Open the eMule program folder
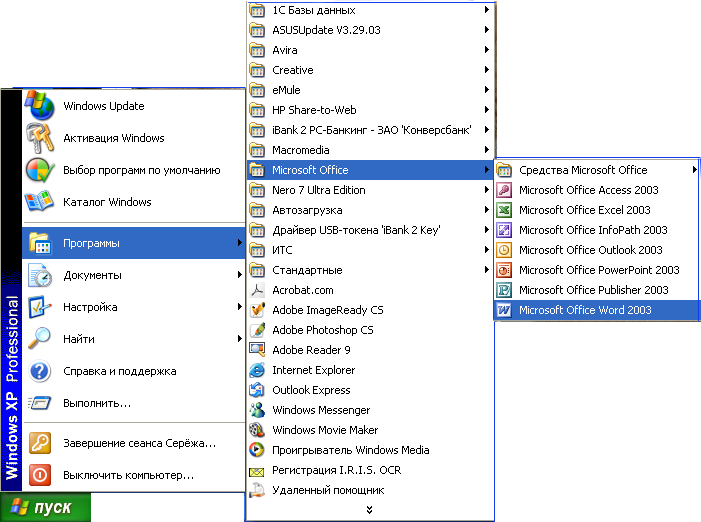The height and width of the screenshot is (522, 701). 370,90
